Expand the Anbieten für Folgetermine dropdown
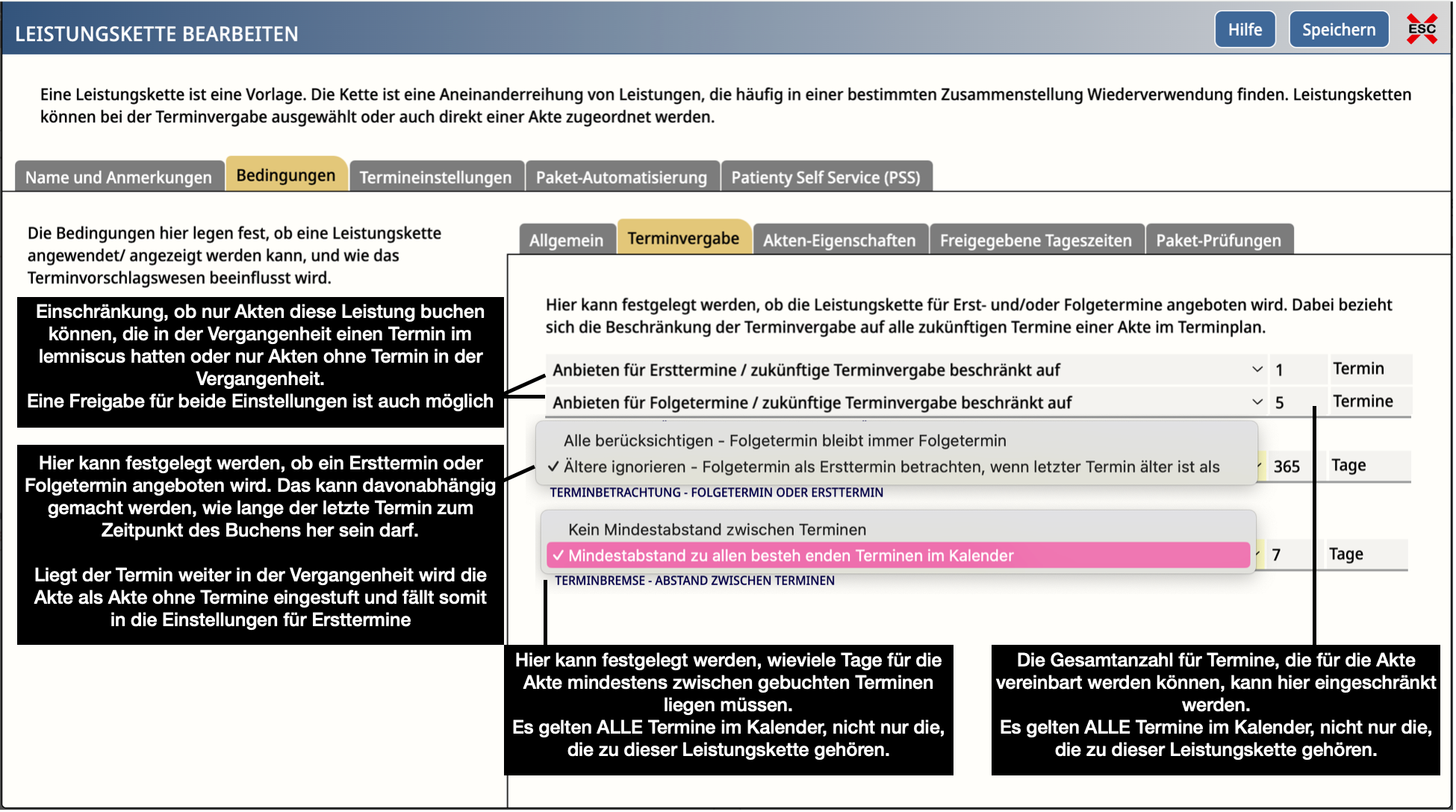This screenshot has width=1456, height=812. (x=906, y=402)
